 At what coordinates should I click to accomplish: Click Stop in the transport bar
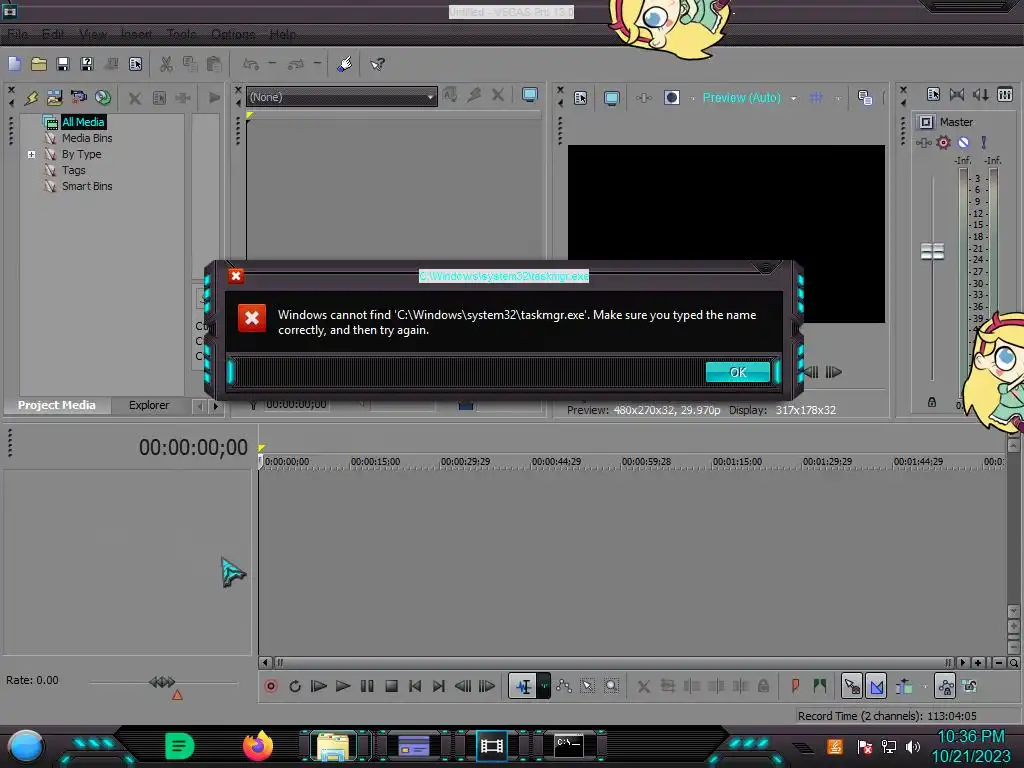pyautogui.click(x=391, y=686)
